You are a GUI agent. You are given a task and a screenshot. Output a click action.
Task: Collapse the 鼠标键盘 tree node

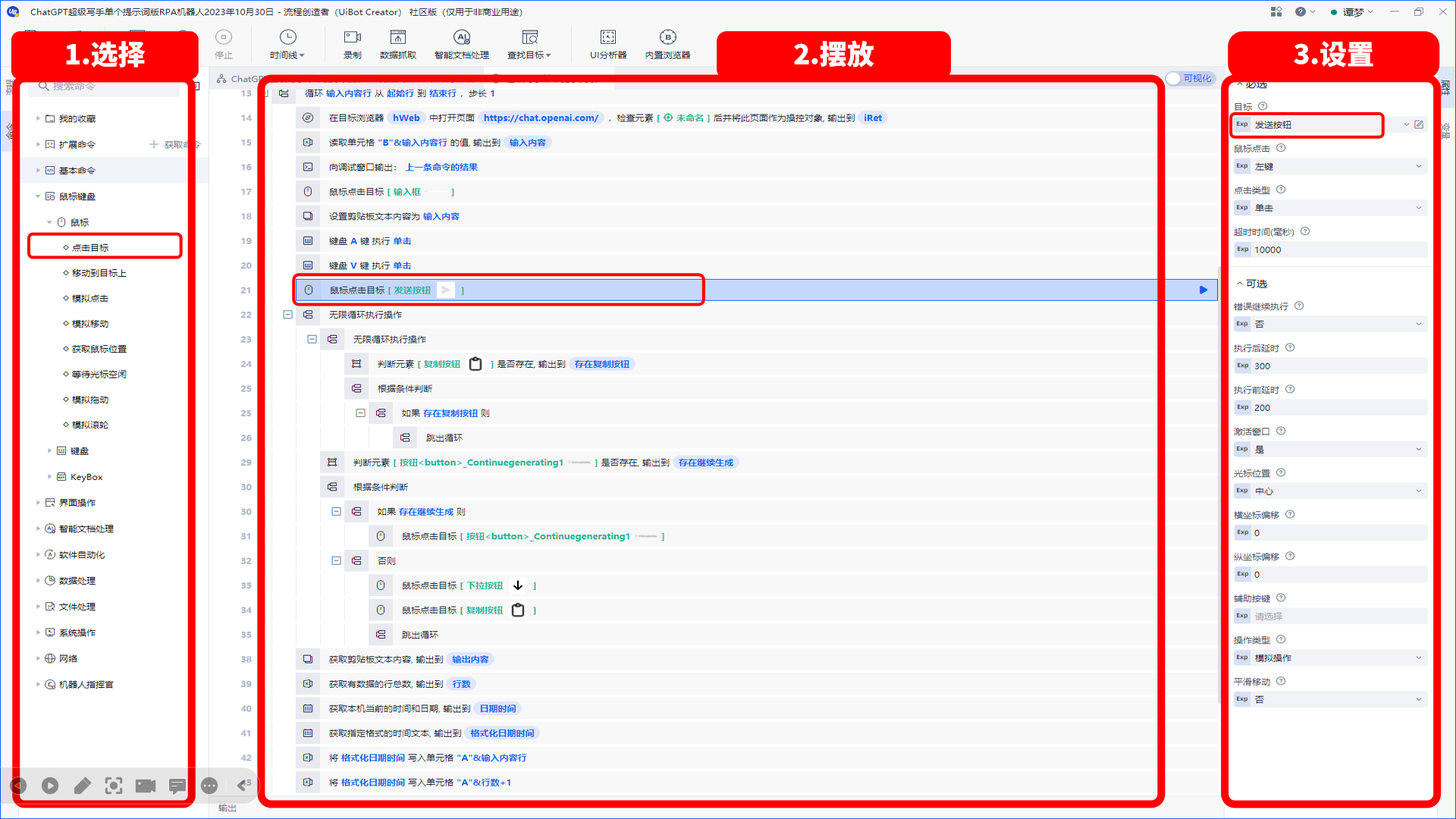[x=39, y=196]
